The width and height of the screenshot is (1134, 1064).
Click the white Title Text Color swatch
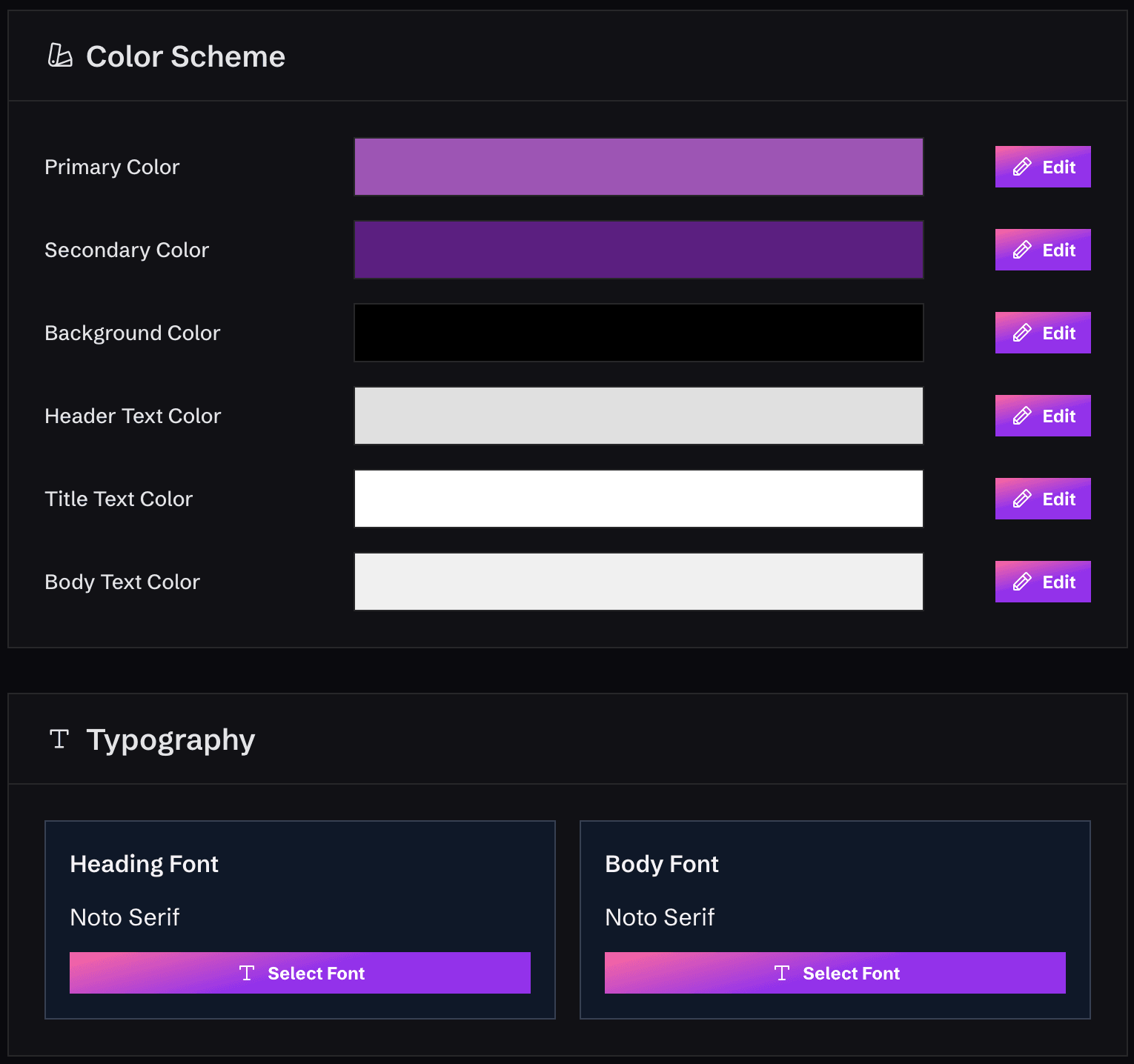pyautogui.click(x=638, y=499)
